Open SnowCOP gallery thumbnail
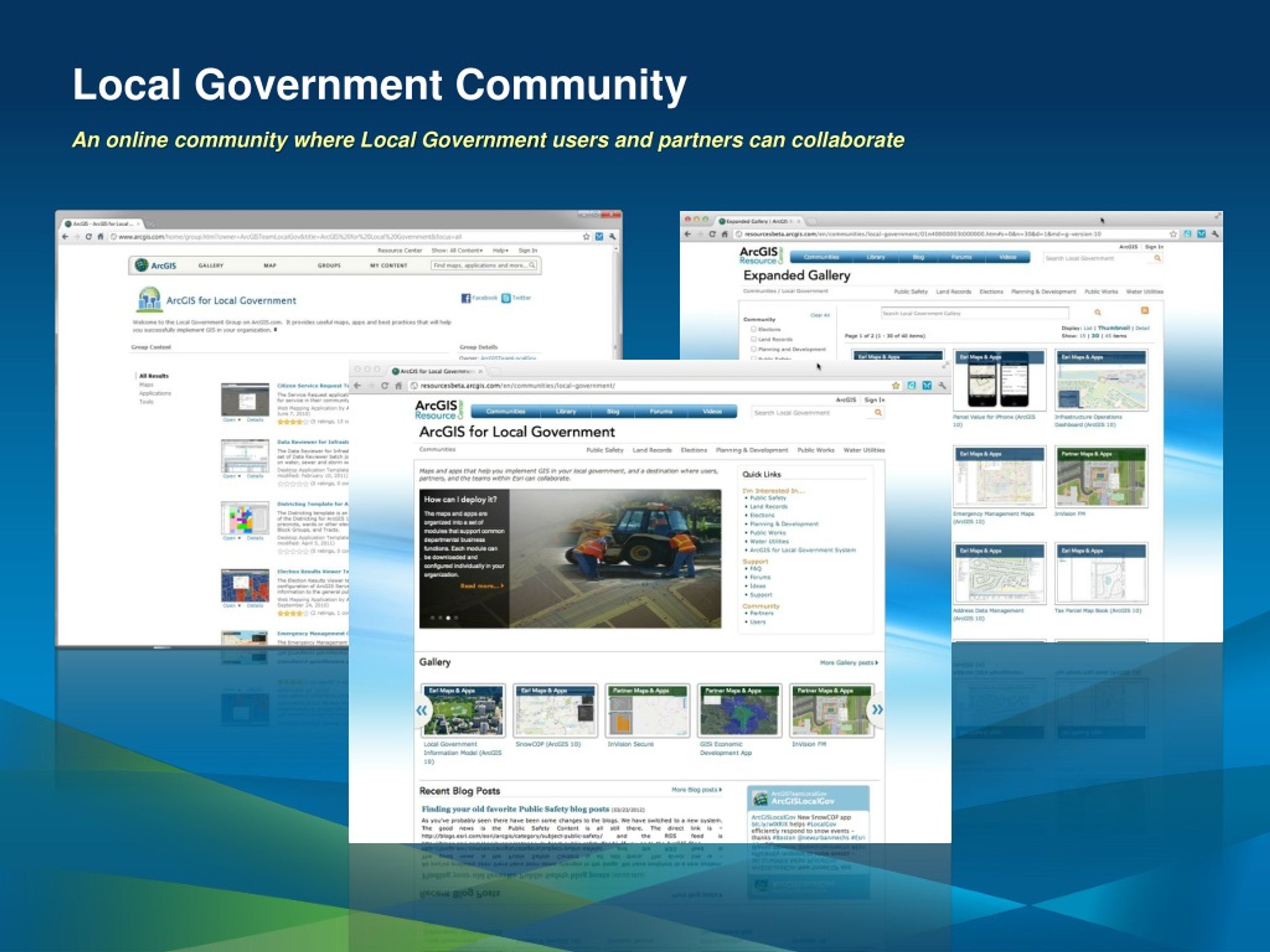The width and height of the screenshot is (1270, 952). coord(555,711)
